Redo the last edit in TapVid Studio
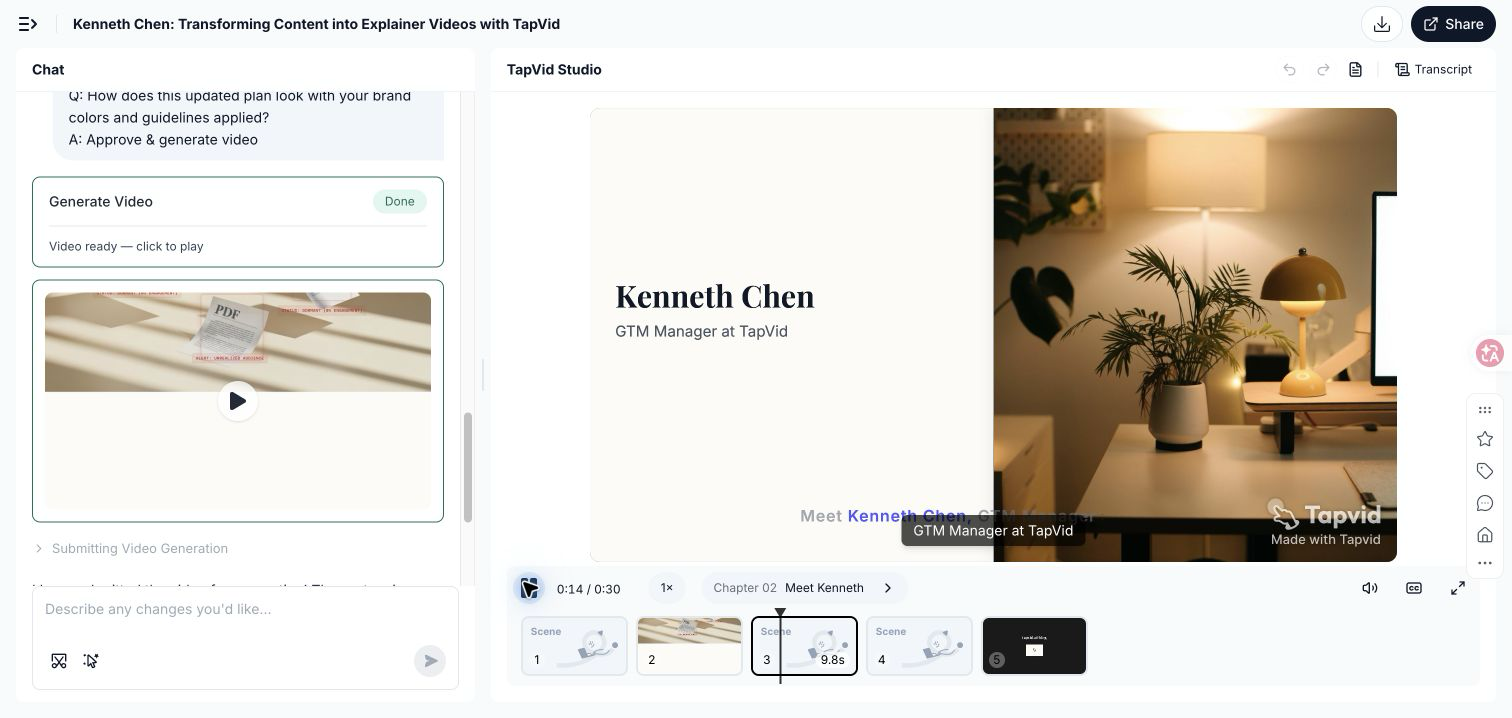 pyautogui.click(x=1323, y=70)
